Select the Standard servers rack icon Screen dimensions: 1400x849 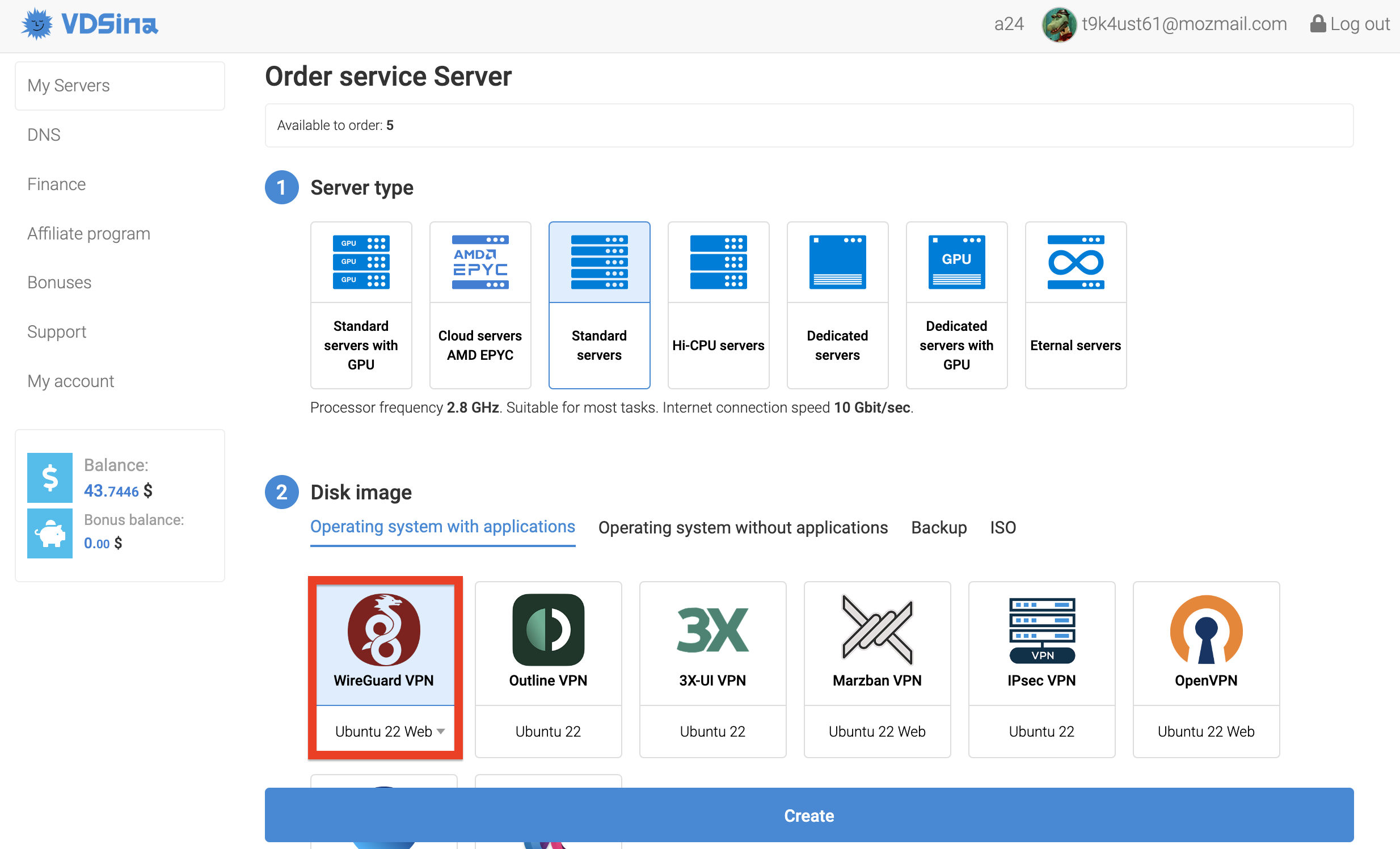point(599,262)
